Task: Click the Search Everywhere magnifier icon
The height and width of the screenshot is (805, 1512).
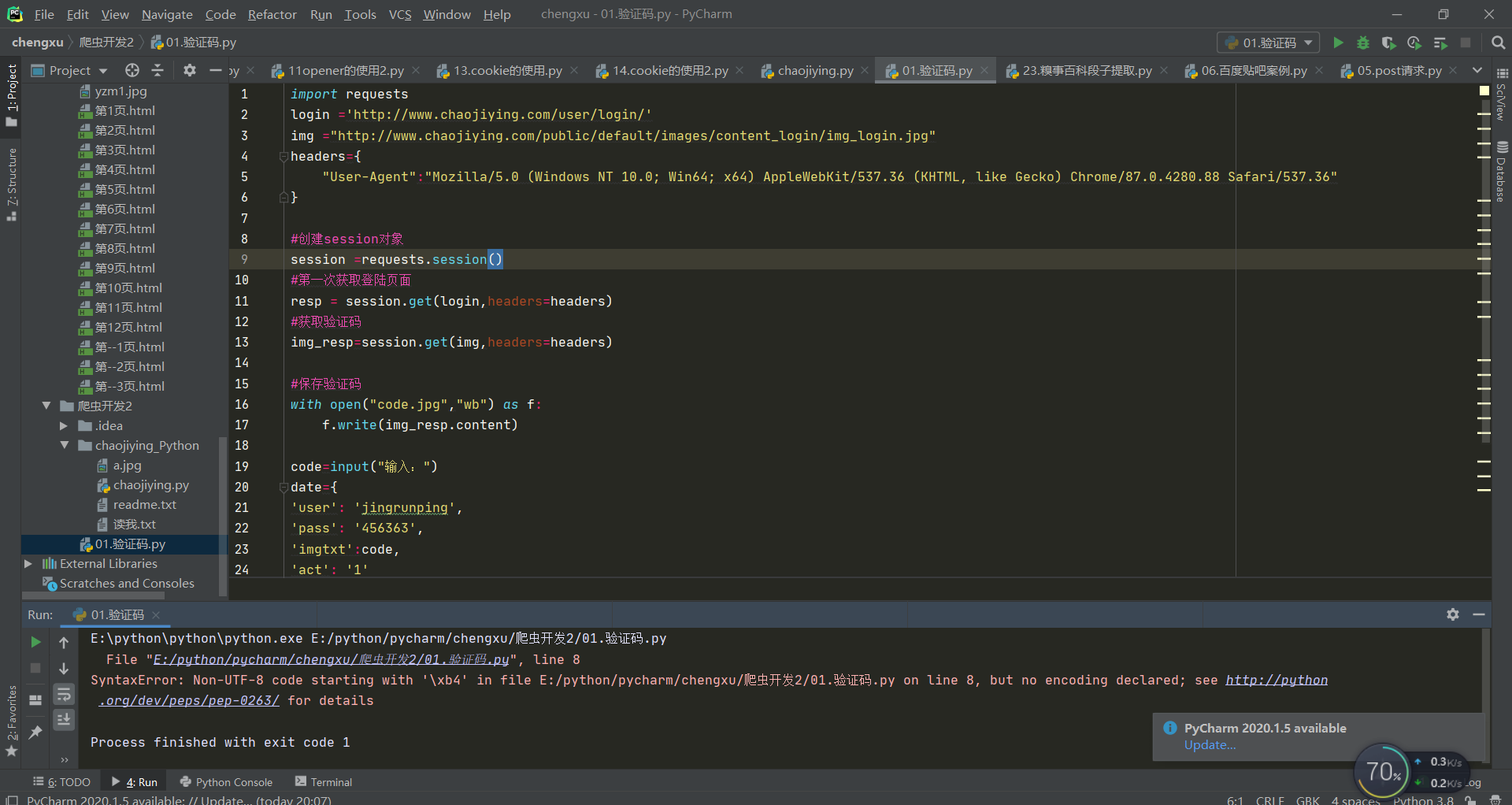Action: tap(1498, 43)
